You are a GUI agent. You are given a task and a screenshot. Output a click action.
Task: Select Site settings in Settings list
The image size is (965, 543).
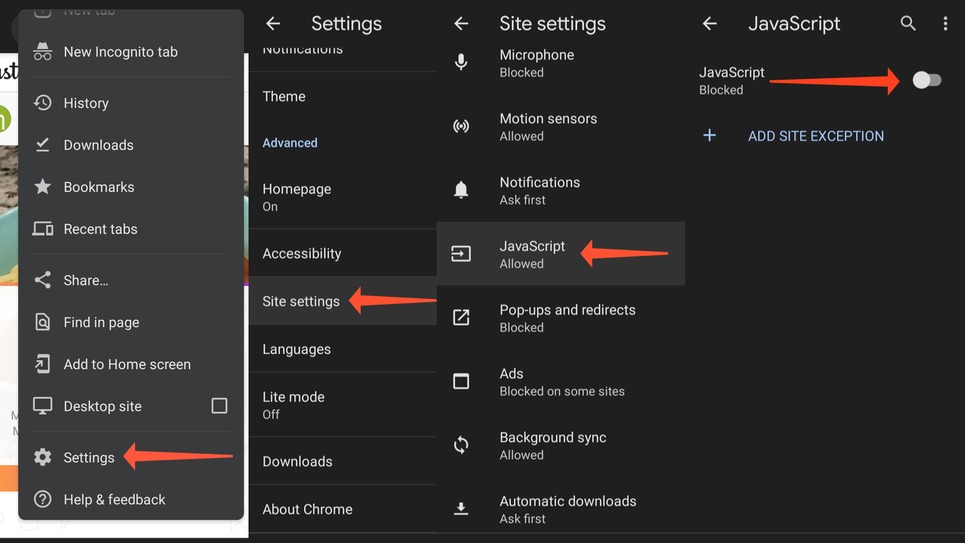301,301
